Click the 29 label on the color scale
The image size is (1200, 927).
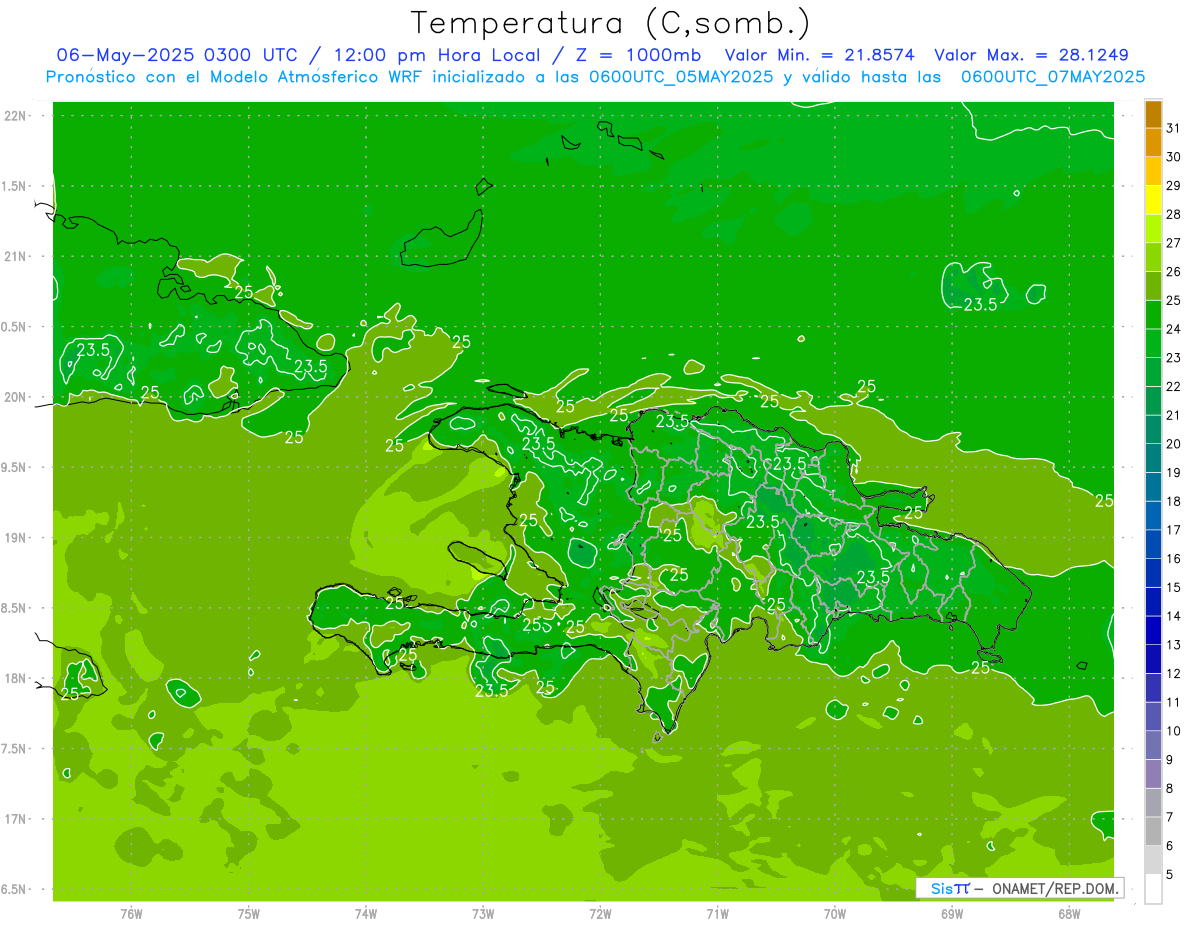click(x=1174, y=185)
